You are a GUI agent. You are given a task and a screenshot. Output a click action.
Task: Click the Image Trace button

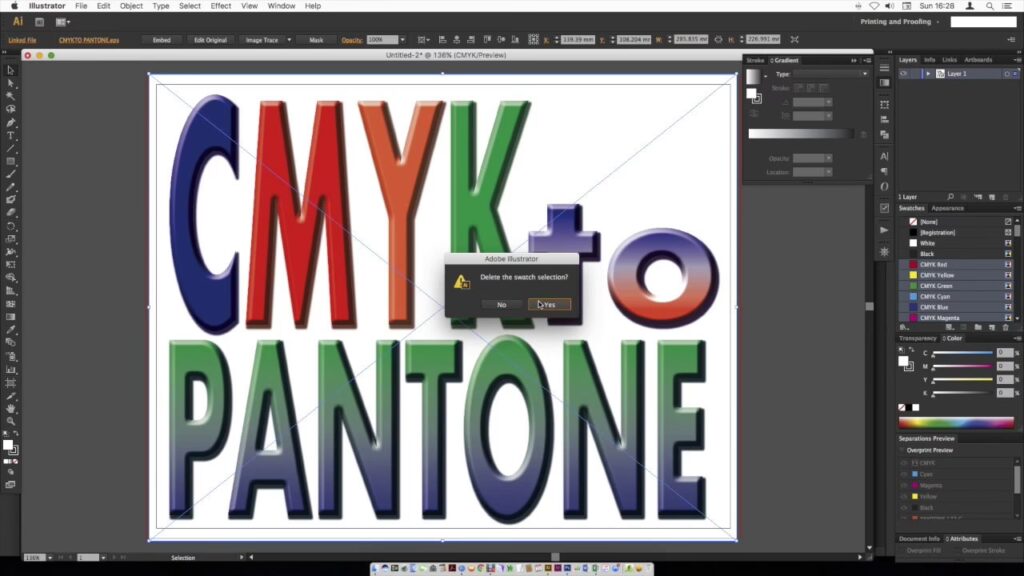click(262, 40)
